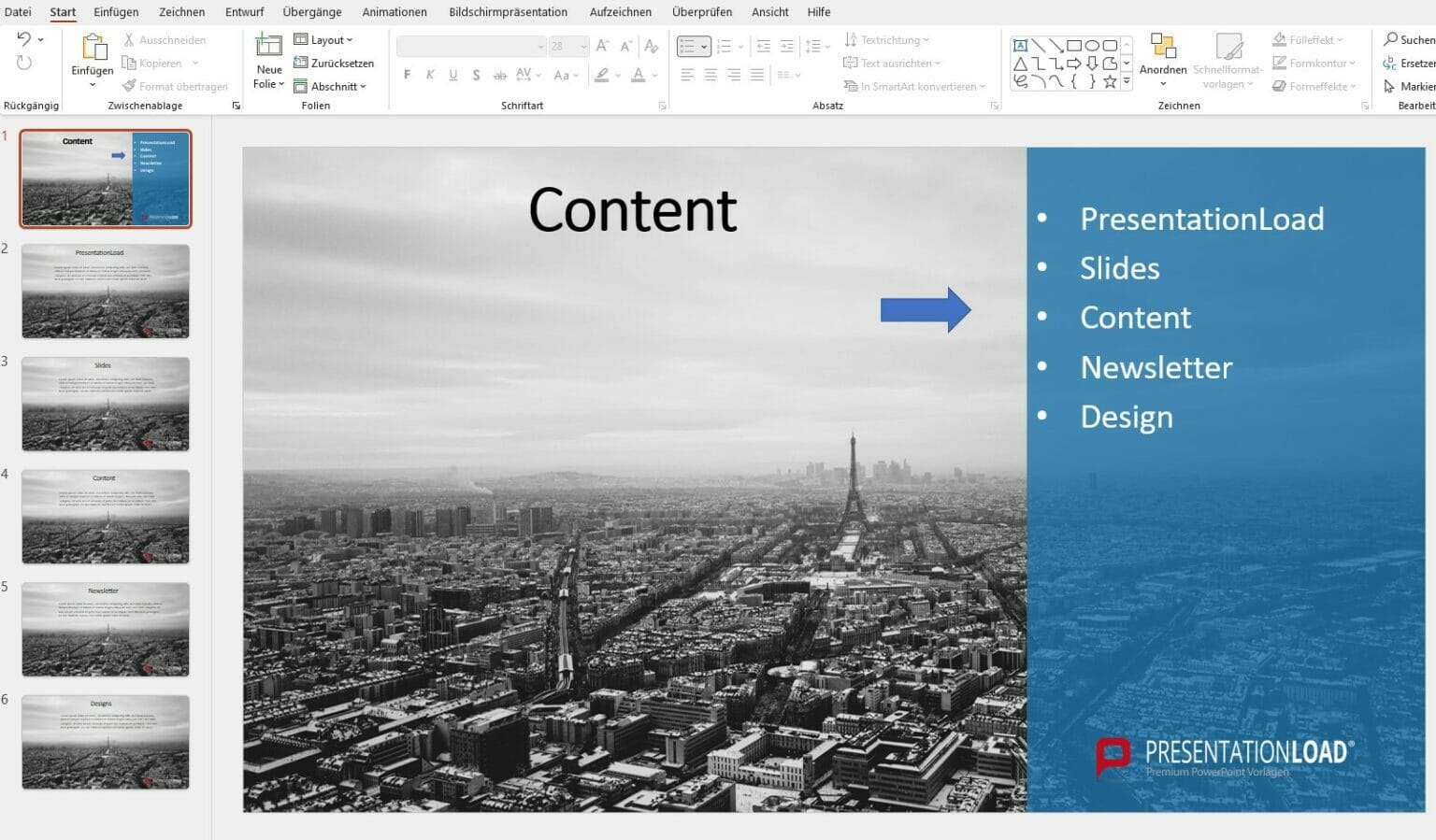Click the Ausschneiden cut icon

(131, 39)
